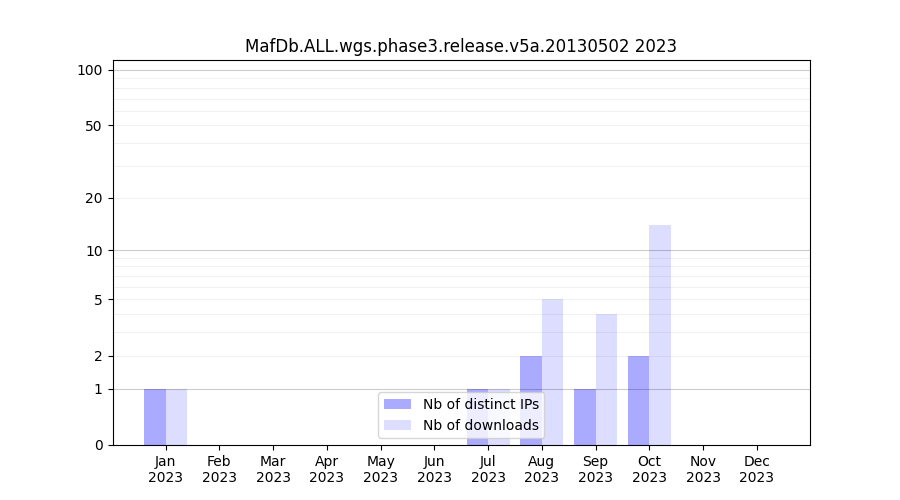Click the 'Nb of distinct IPs' legend swatch
Image resolution: width=900 pixels, height=500 pixels.
tap(397, 404)
